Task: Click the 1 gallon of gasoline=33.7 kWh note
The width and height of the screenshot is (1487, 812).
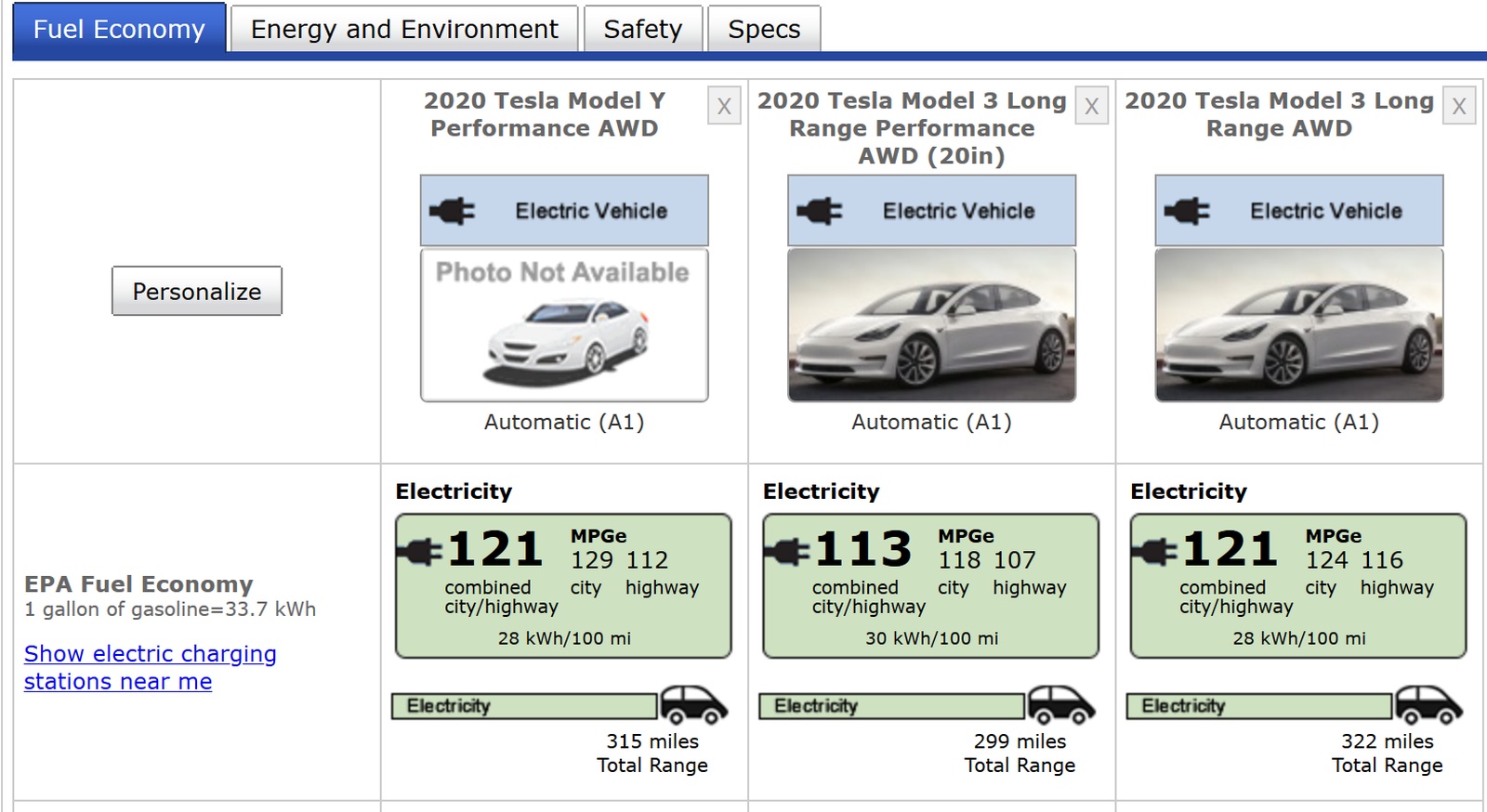Action: [x=170, y=609]
